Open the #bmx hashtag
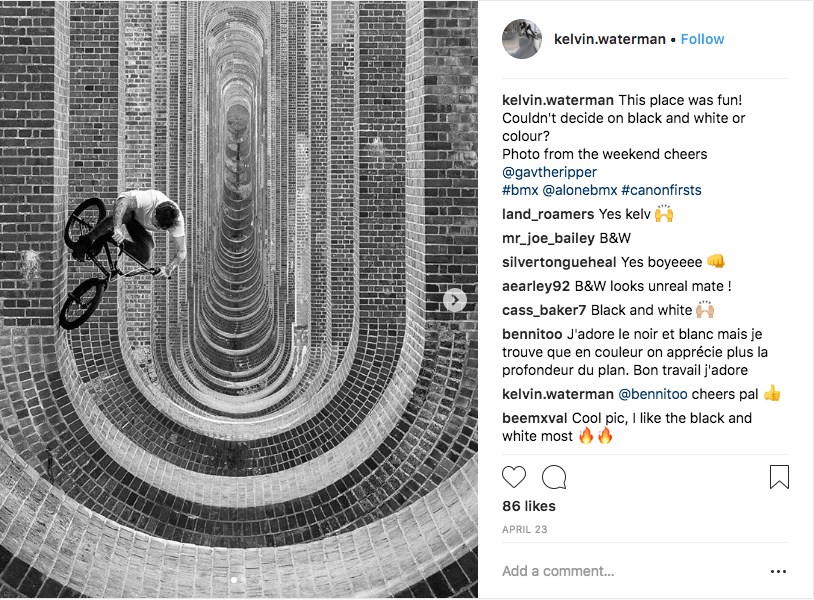 point(520,190)
